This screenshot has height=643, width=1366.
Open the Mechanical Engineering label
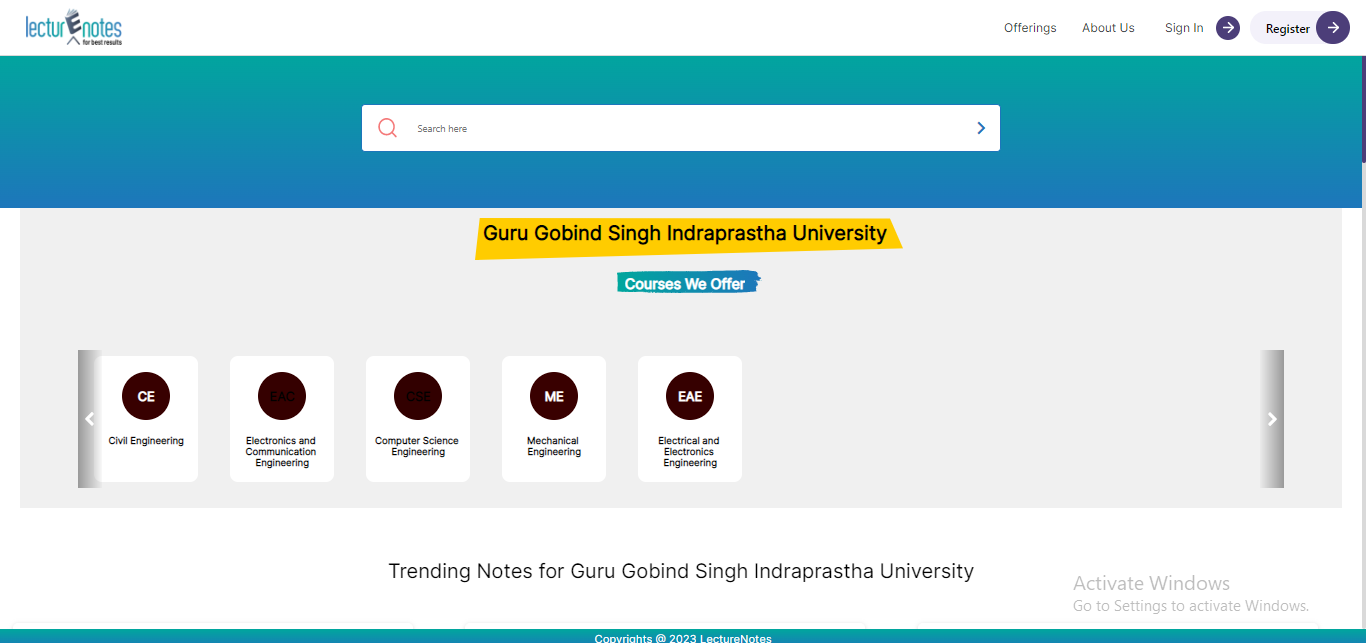click(554, 446)
